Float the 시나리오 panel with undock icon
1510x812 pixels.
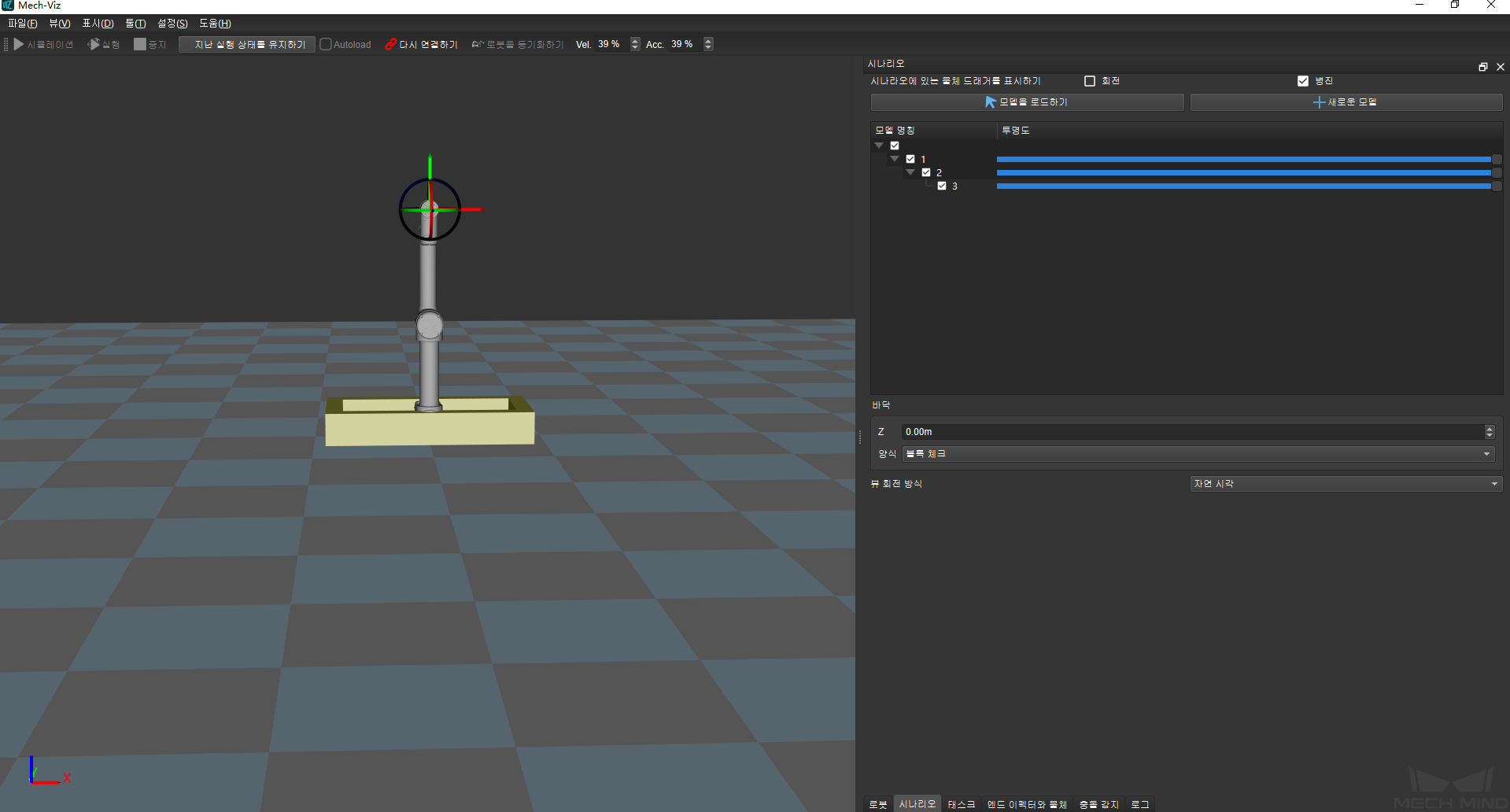1483,68
